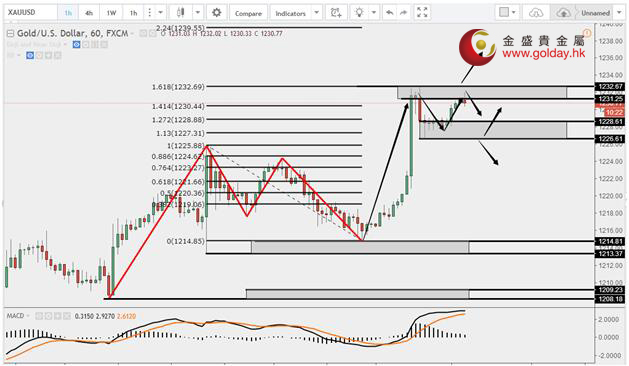Click the create alert clock icon
This screenshot has width=629, height=366.
(x=336, y=13)
